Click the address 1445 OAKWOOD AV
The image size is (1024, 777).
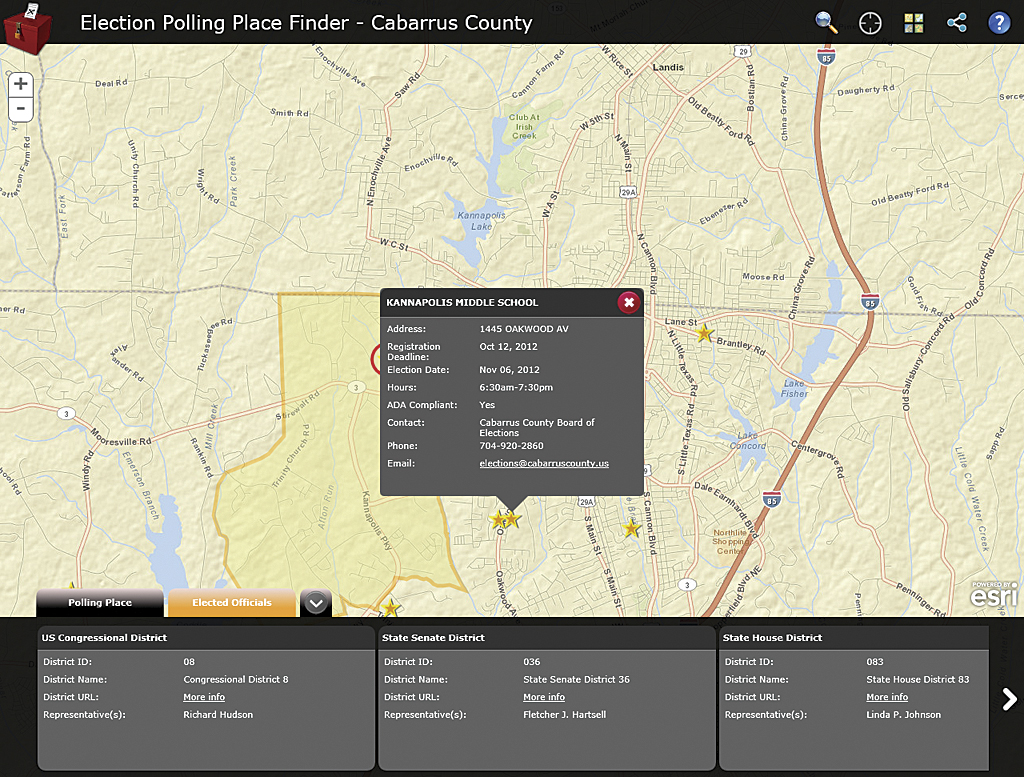point(524,329)
